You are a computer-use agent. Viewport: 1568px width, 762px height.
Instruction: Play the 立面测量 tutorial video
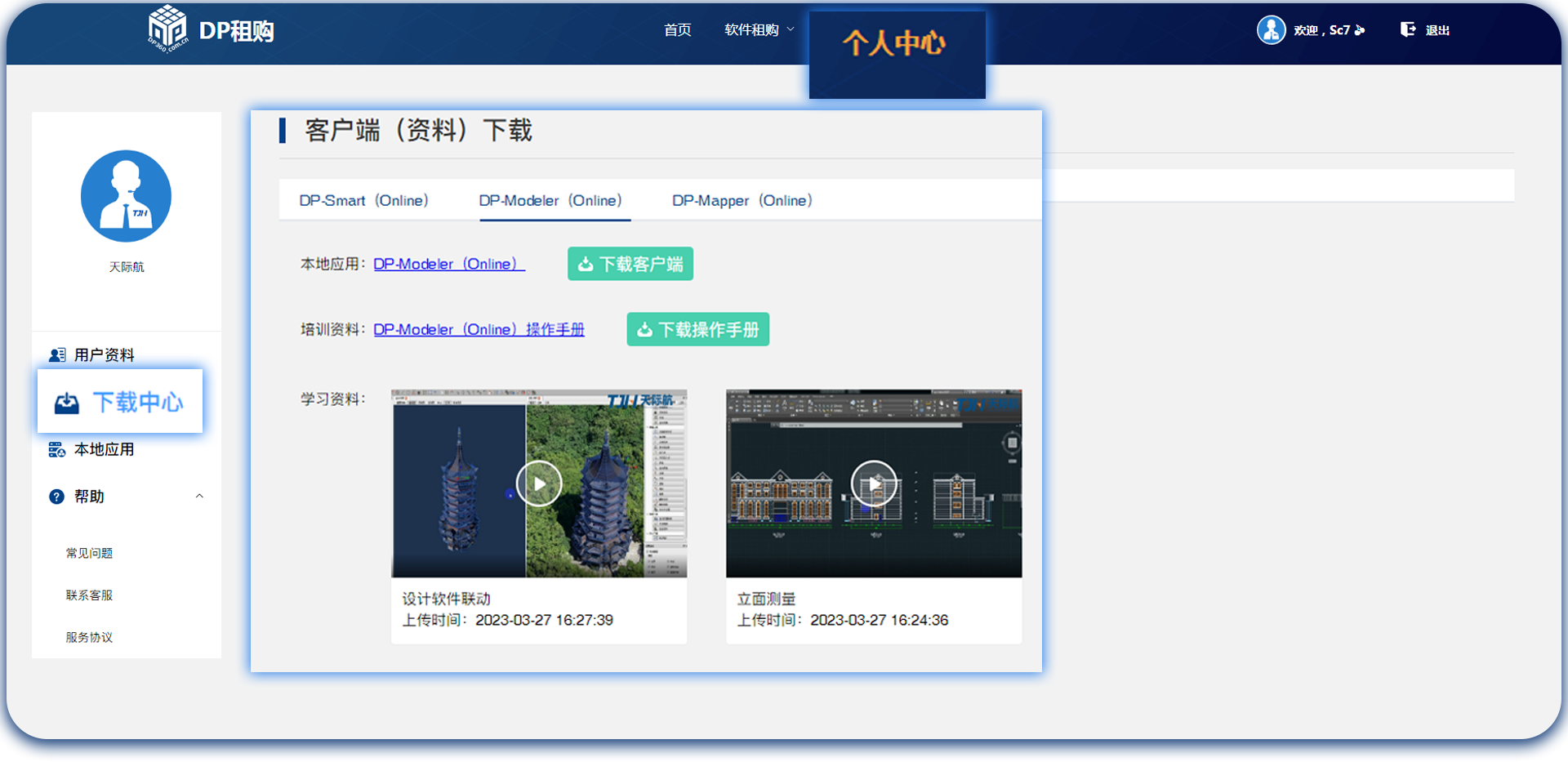click(874, 483)
